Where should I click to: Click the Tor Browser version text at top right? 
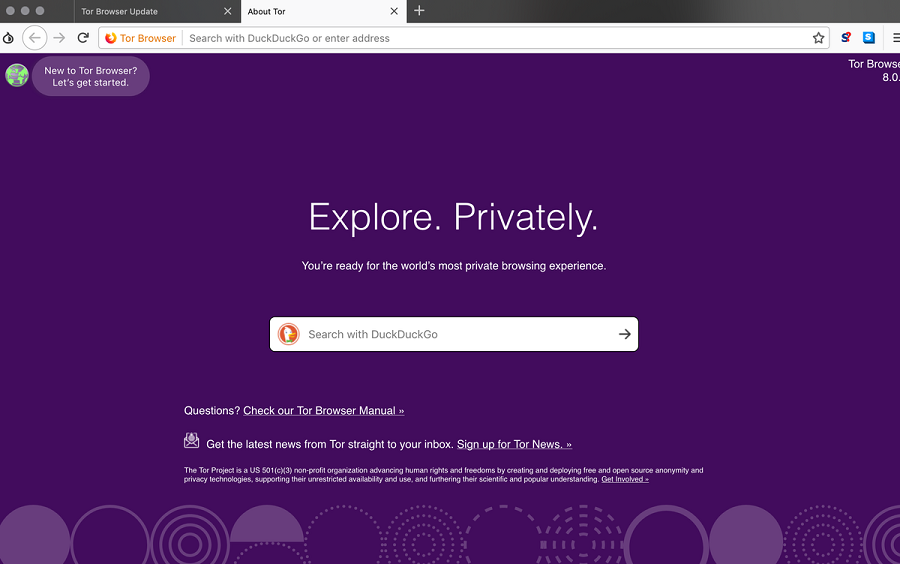click(874, 71)
